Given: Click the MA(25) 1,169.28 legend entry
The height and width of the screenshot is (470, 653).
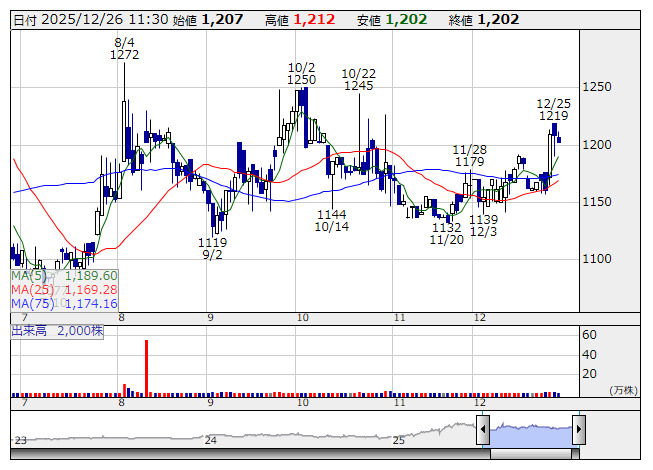Looking at the screenshot, I should click(x=64, y=290).
